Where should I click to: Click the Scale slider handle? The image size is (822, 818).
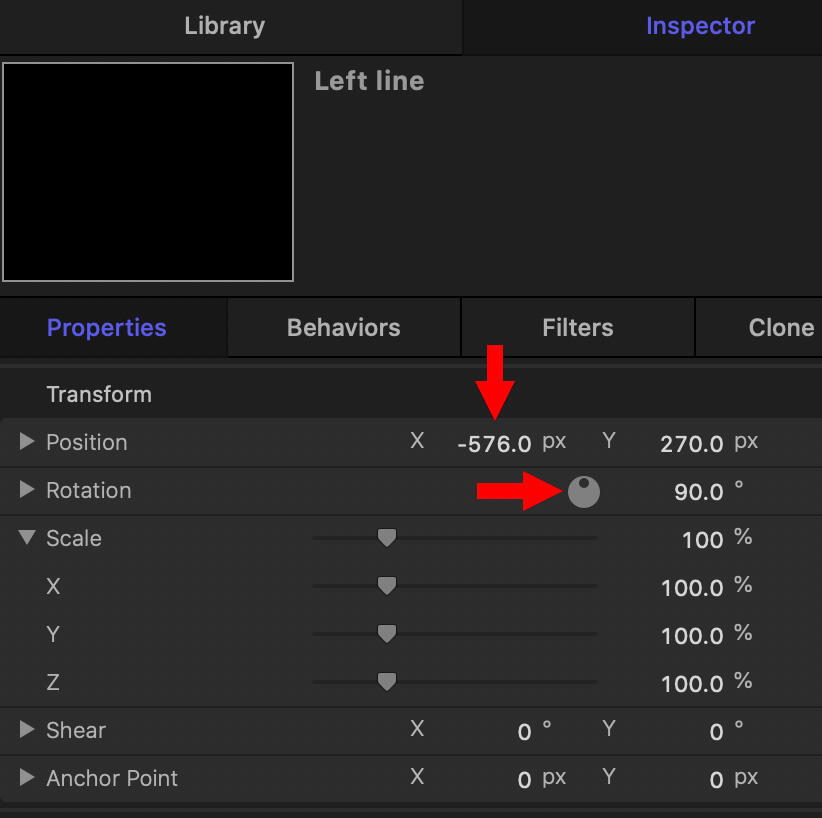click(x=387, y=538)
